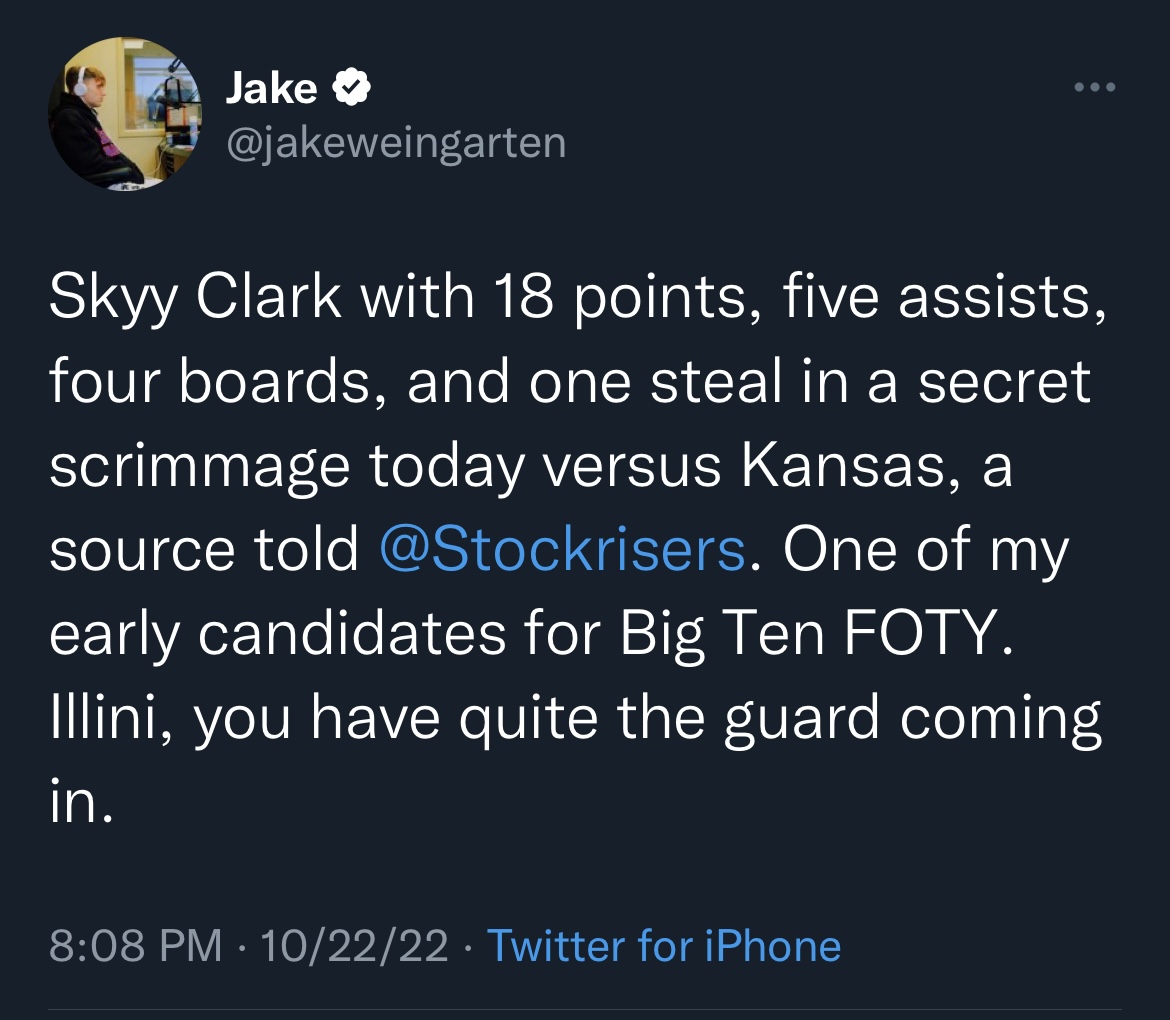1170x1020 pixels.
Task: Open the @jakeweingarten handle
Action: pyautogui.click(x=396, y=142)
